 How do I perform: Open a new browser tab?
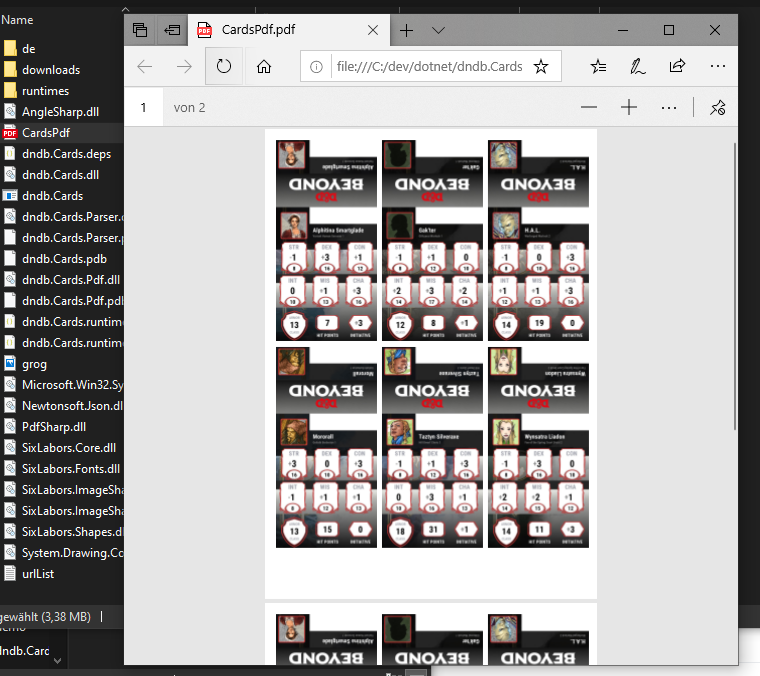point(406,31)
